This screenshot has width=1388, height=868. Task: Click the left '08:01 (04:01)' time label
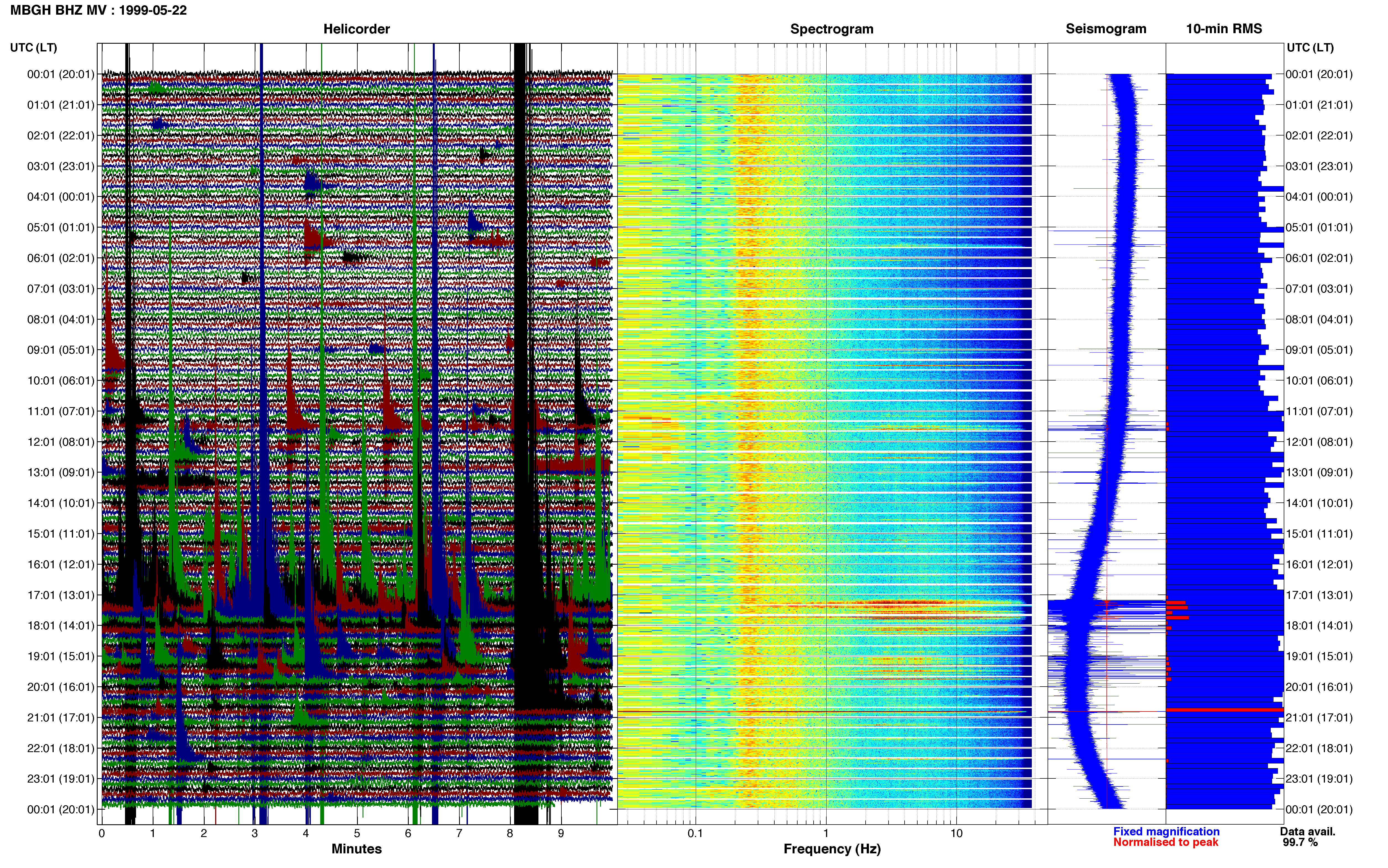tap(61, 319)
